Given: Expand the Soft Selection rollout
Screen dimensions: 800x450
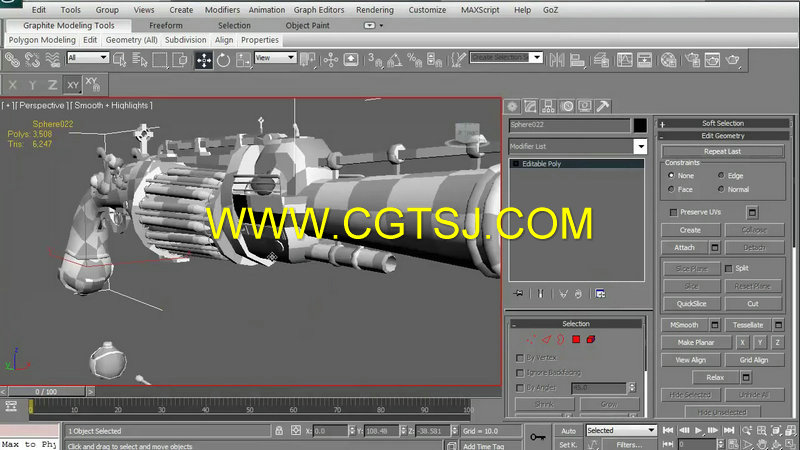Looking at the screenshot, I should pyautogui.click(x=723, y=123).
